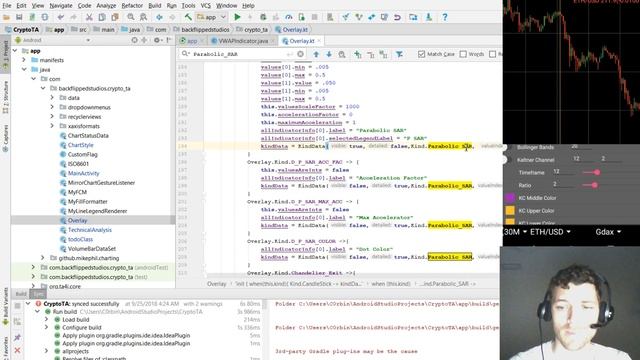The width and height of the screenshot is (640, 360).
Task: Open the ETH/USD pair dropdown
Action: click(x=551, y=232)
